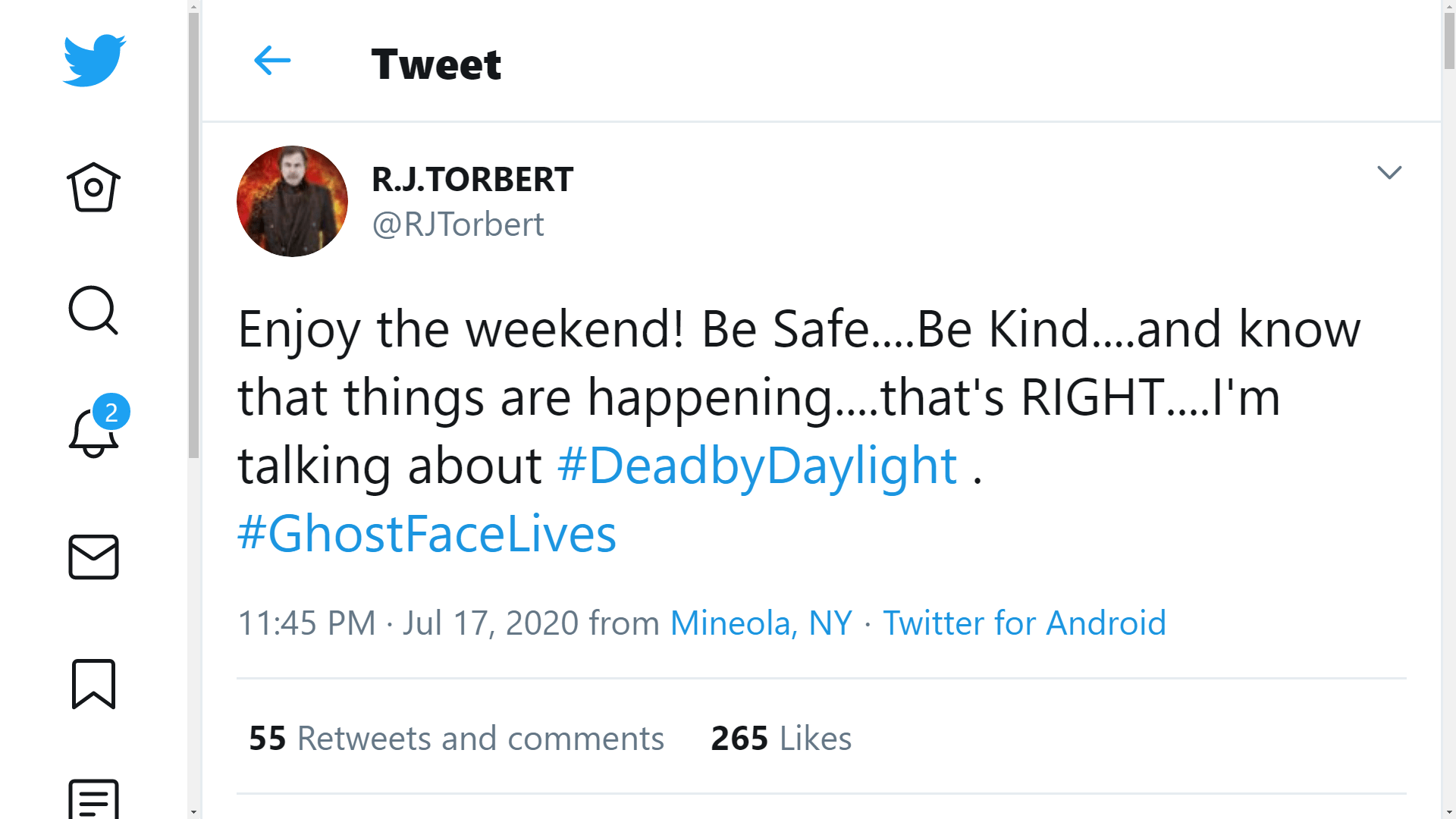View the 265 Likes list
This screenshot has width=1456, height=819.
[x=781, y=739]
